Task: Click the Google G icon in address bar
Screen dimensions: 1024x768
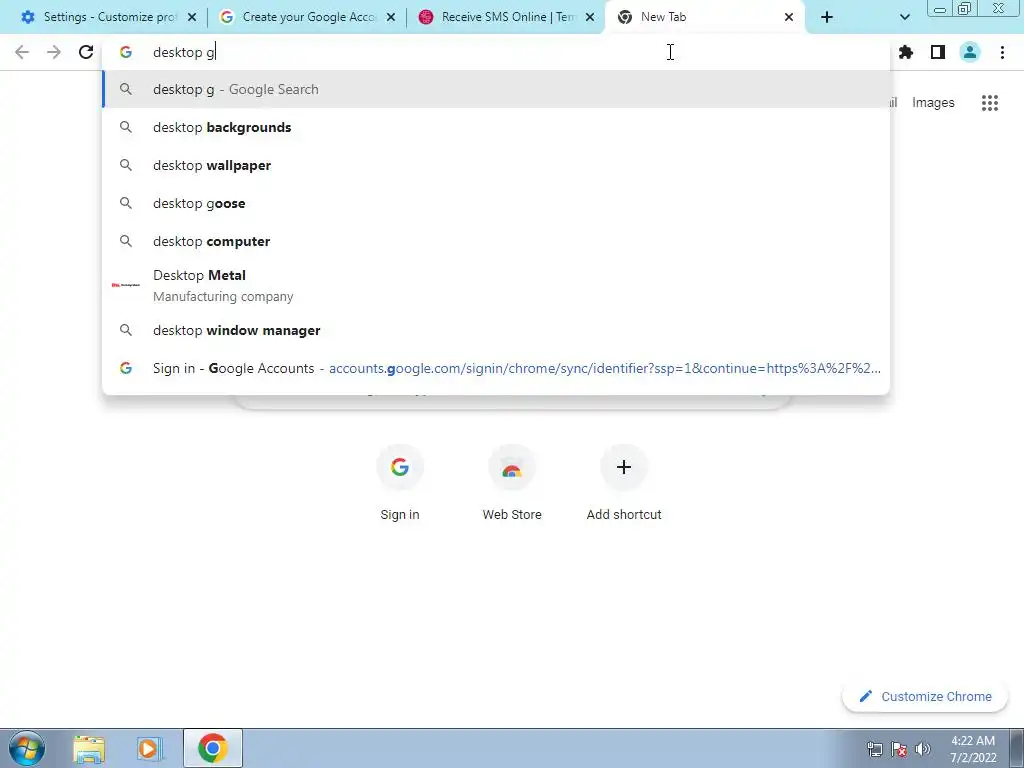Action: pyautogui.click(x=125, y=52)
